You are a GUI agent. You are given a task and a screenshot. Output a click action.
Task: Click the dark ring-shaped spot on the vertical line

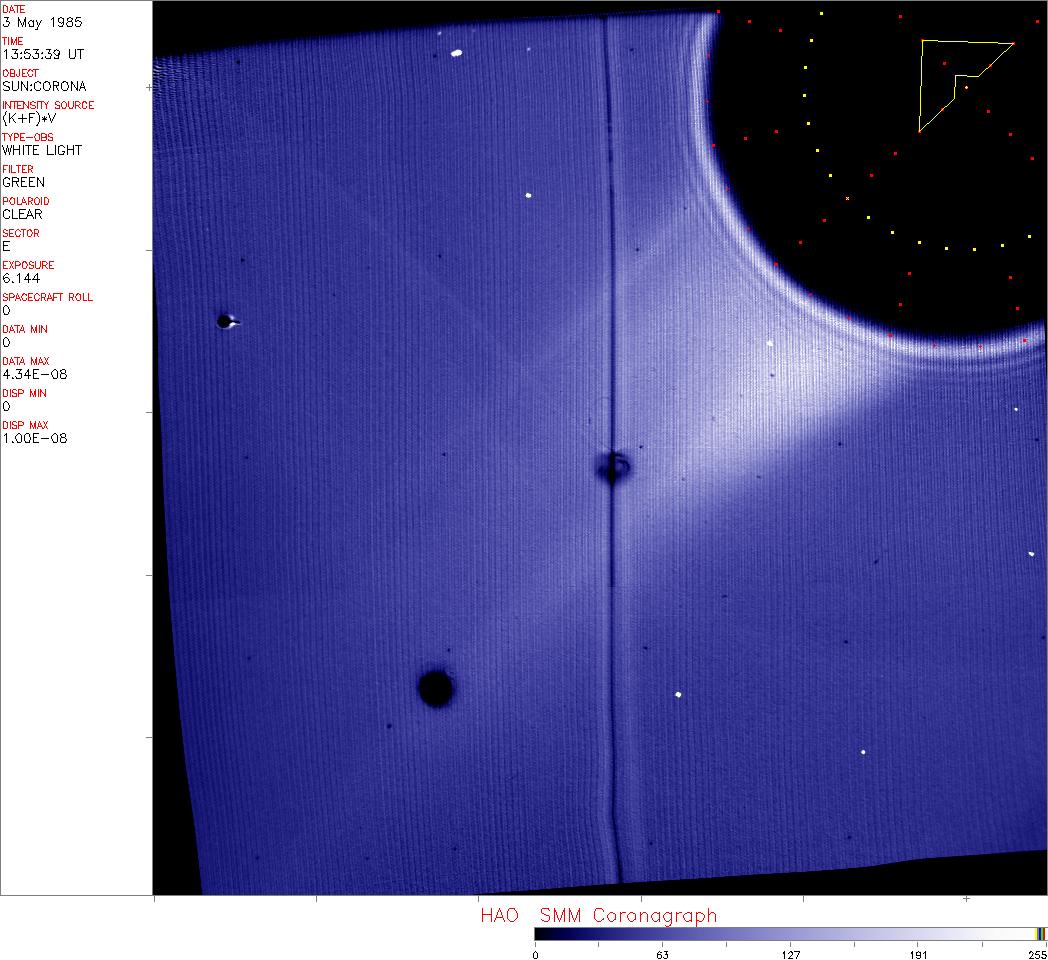611,467
